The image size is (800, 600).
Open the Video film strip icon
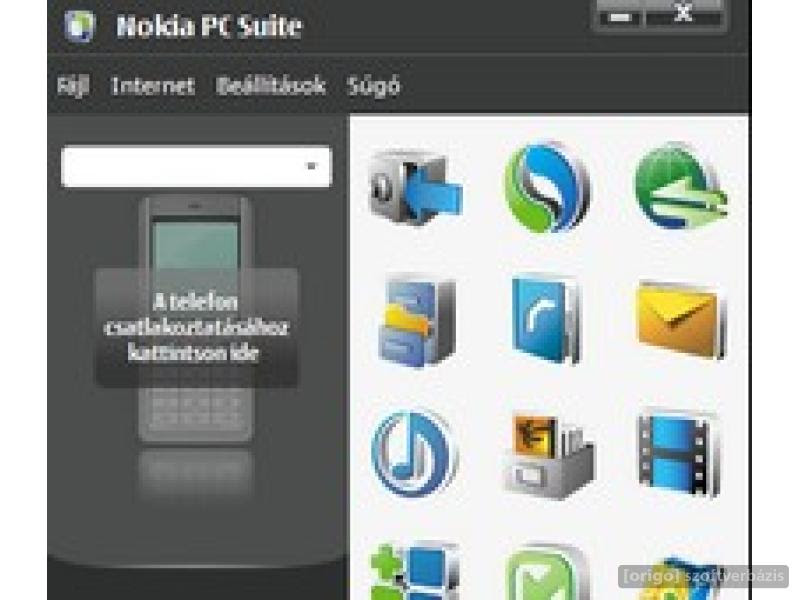pyautogui.click(x=679, y=454)
